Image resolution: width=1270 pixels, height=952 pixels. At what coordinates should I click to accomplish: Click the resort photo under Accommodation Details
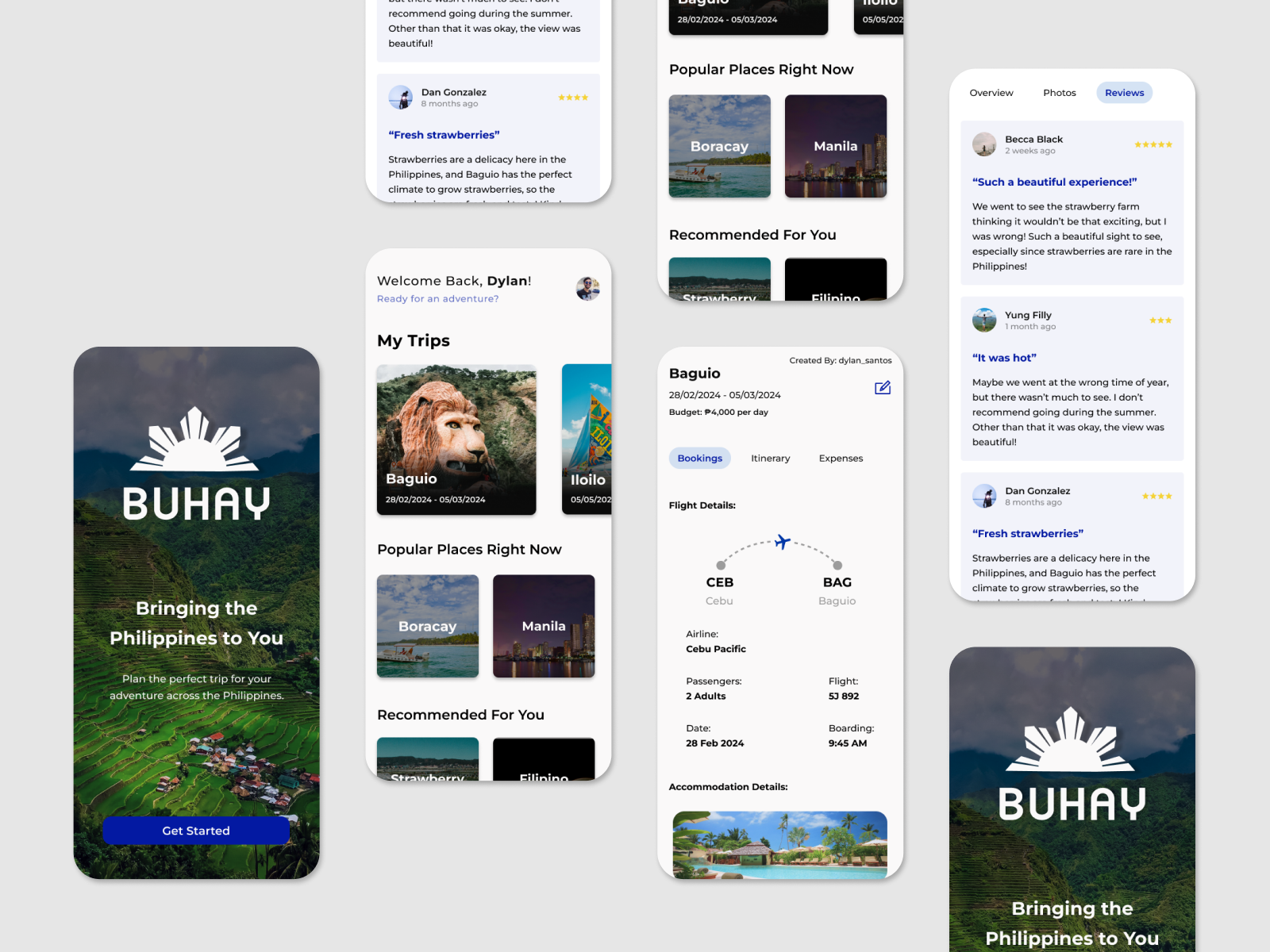coord(780,845)
